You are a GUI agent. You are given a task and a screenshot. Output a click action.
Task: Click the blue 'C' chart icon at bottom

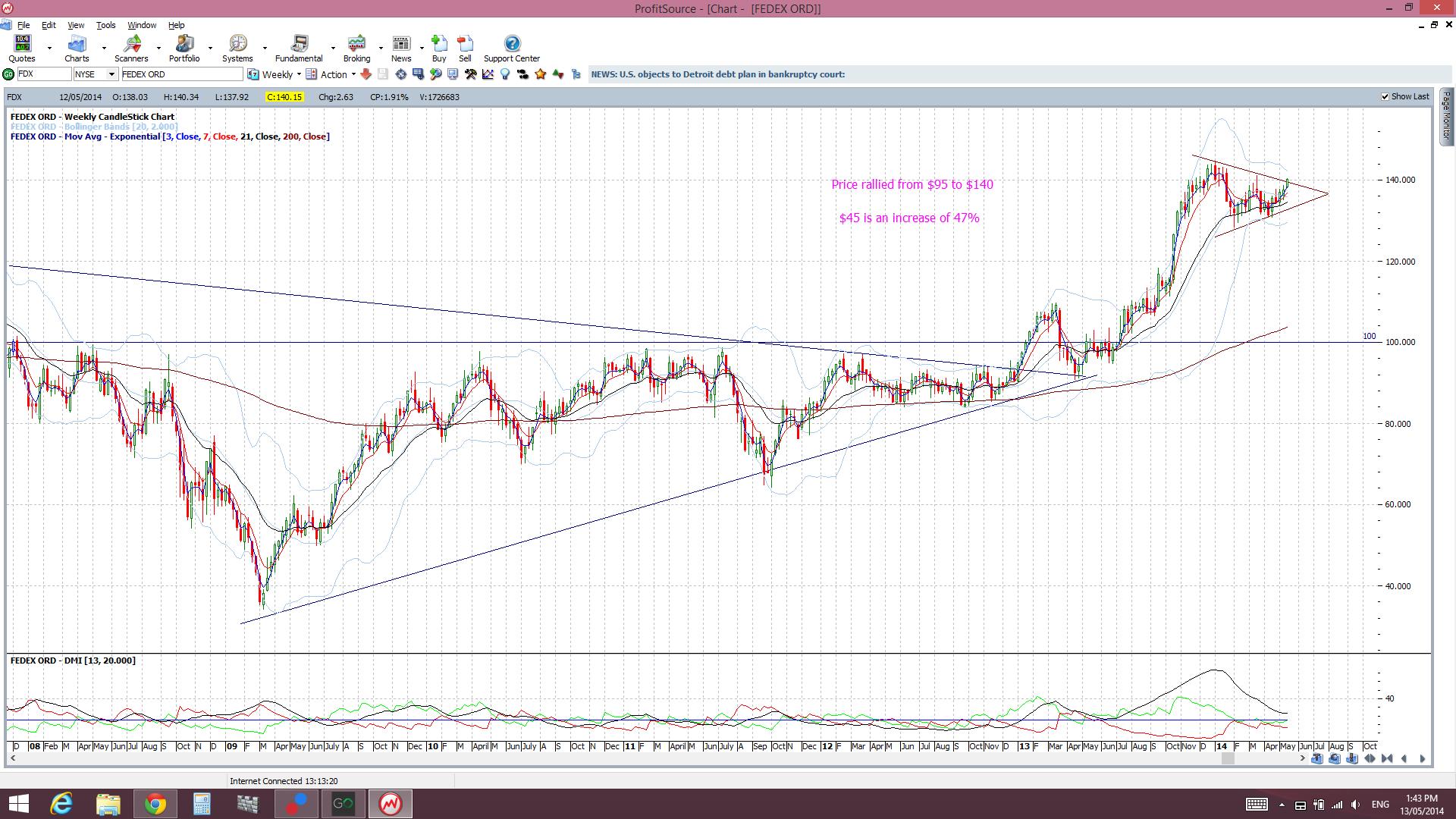pos(1335,758)
